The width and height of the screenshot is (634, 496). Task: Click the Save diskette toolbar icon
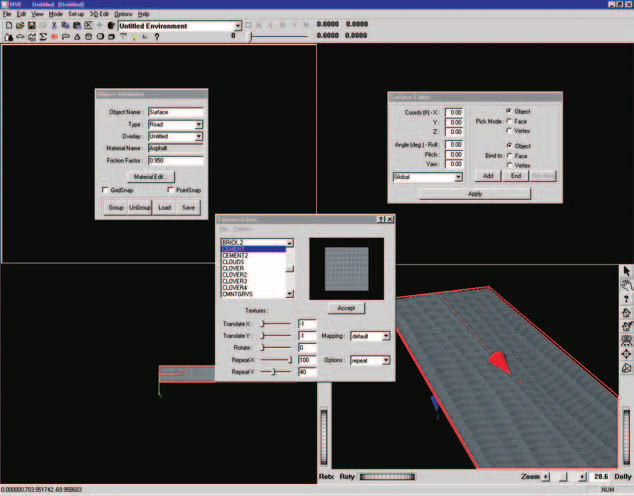[x=32, y=25]
